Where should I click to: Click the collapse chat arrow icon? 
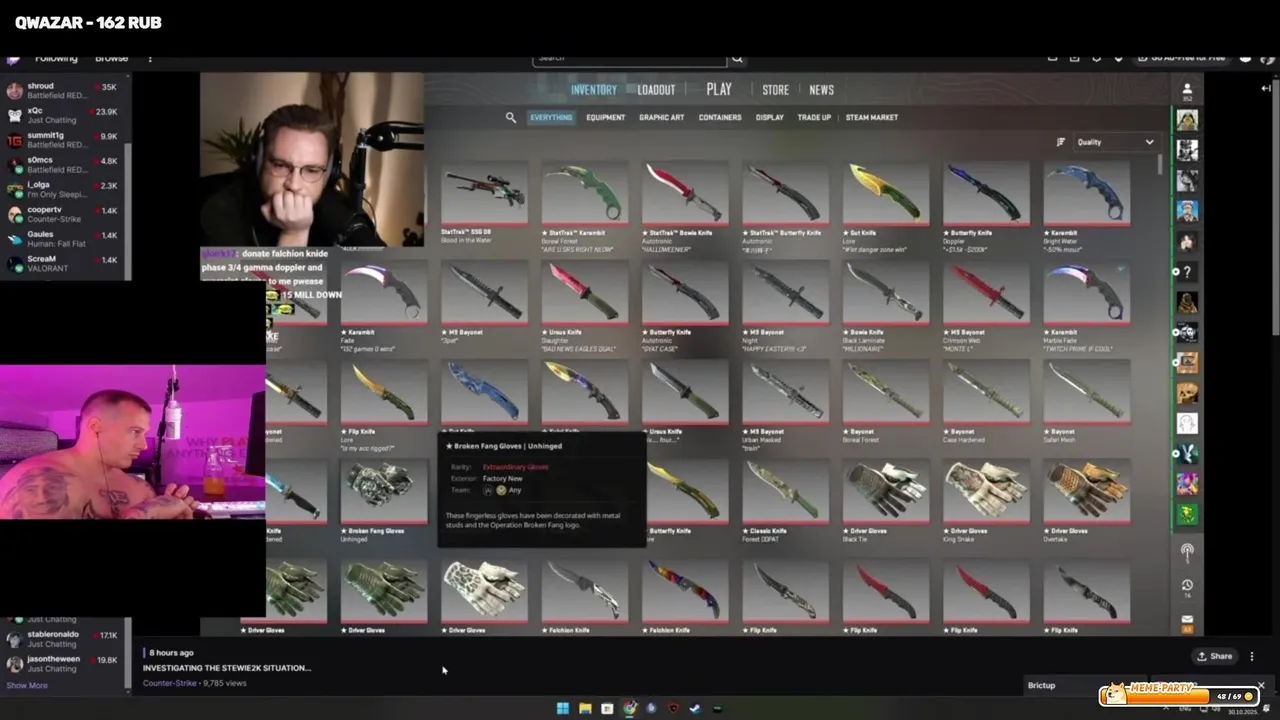(x=1265, y=88)
